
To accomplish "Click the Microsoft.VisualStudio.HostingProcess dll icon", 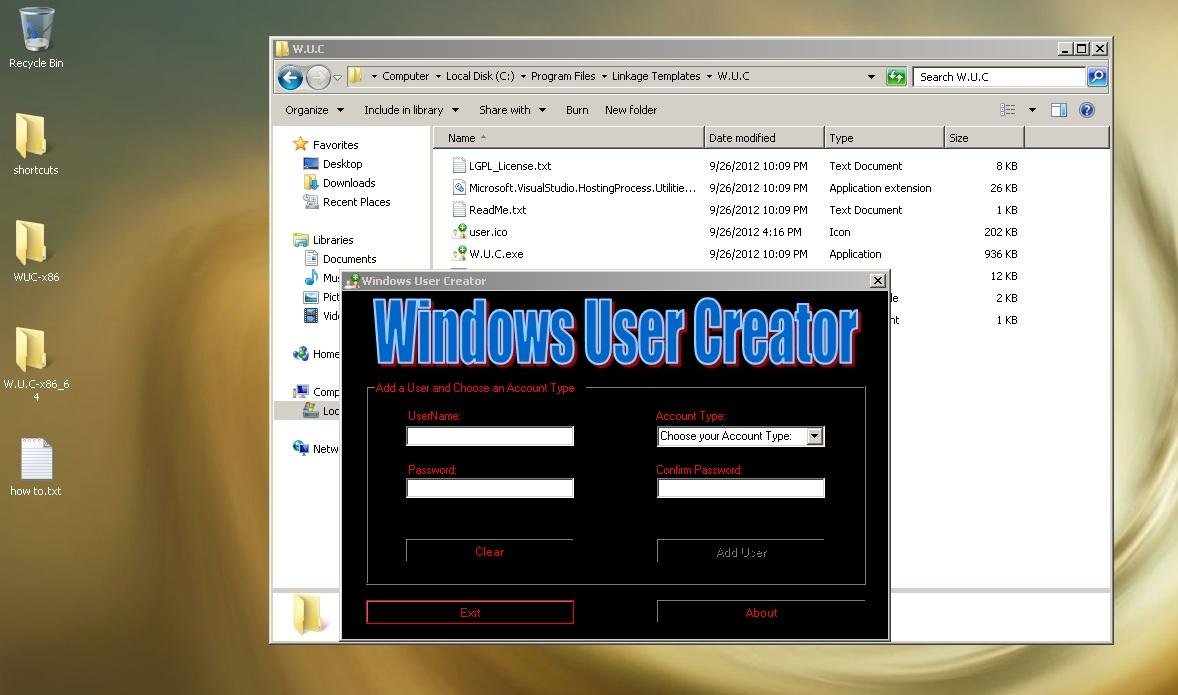I will 459,188.
